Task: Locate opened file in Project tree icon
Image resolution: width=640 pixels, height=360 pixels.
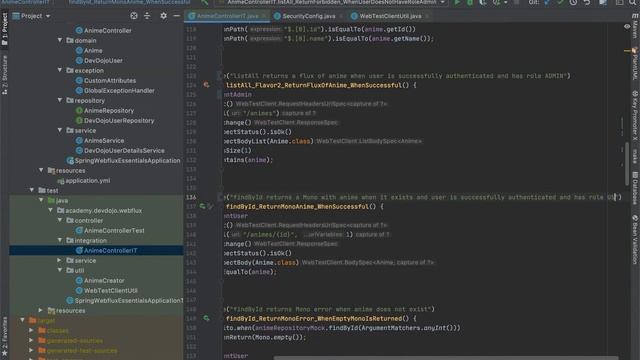Action: coord(134,16)
